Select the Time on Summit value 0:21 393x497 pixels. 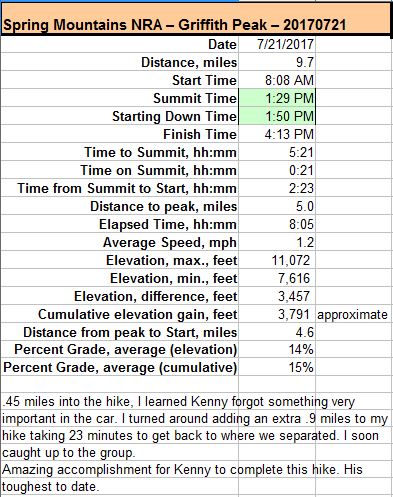[x=277, y=170]
